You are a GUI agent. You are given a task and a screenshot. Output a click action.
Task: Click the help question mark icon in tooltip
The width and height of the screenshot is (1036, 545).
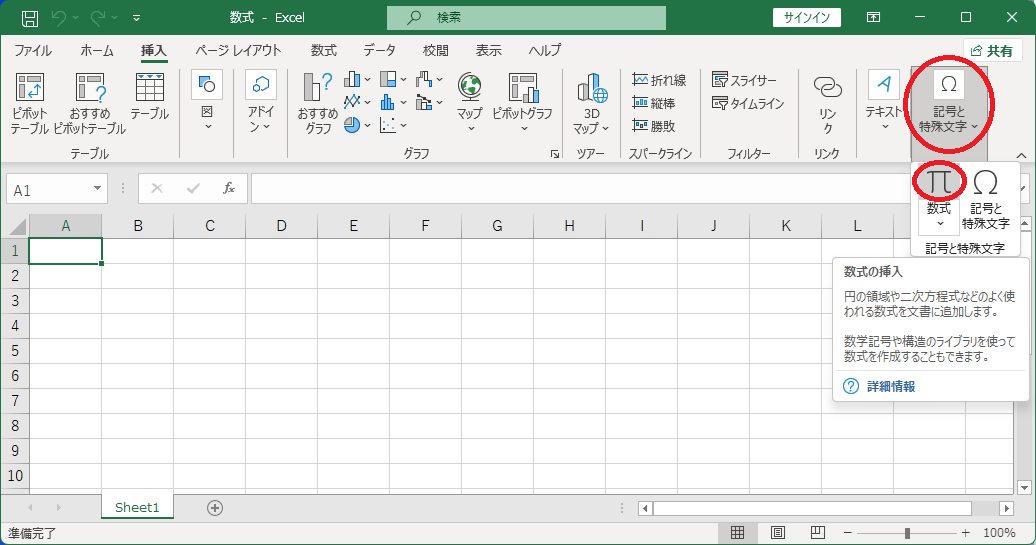pos(851,386)
